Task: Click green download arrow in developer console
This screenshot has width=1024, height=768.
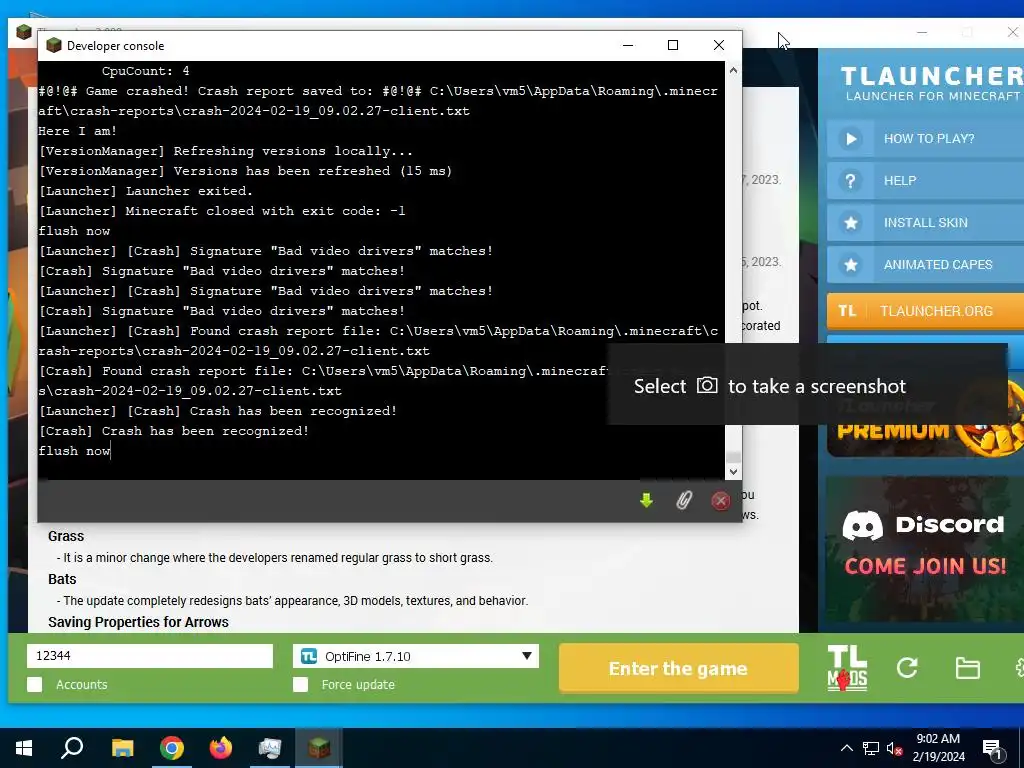Action: click(647, 500)
